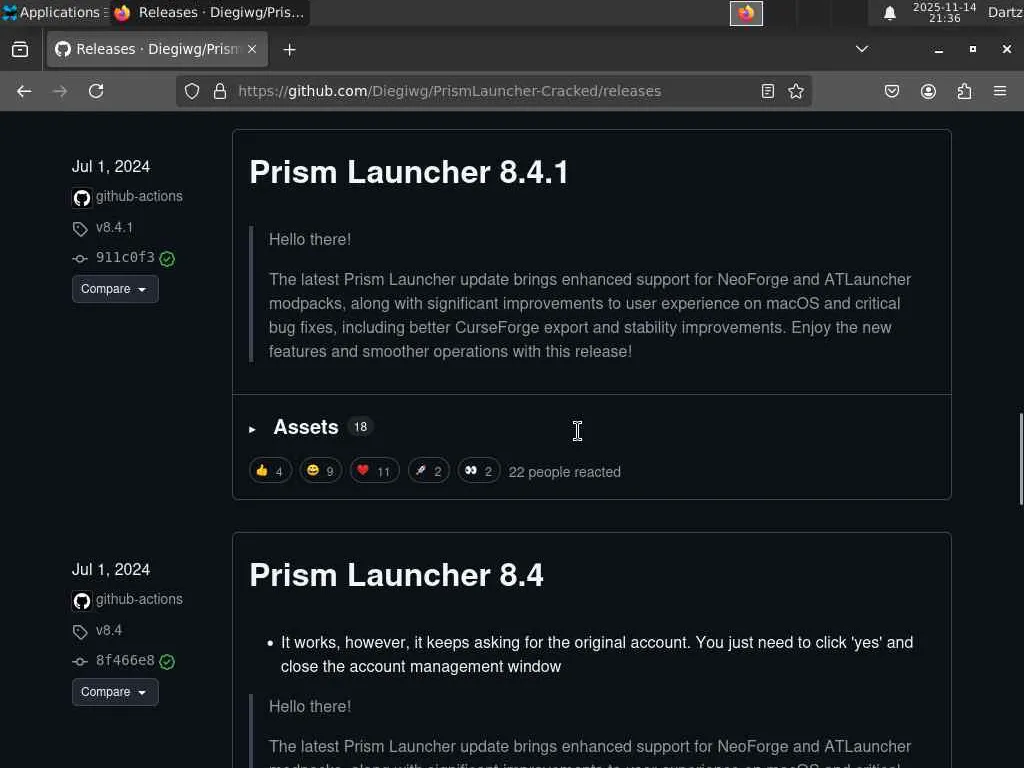Toggle rocket reaction with 2 count
This screenshot has height=768, width=1024.
coord(428,471)
